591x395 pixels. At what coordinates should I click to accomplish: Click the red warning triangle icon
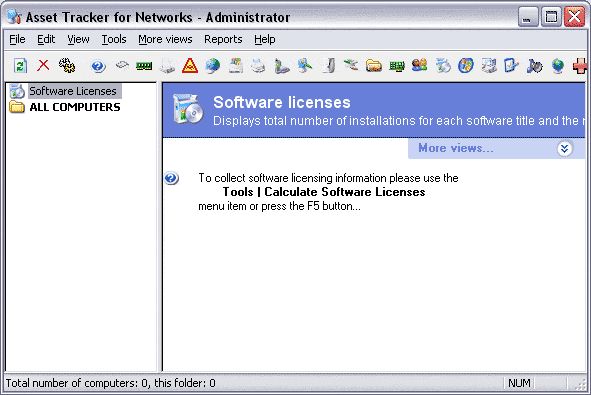point(190,66)
